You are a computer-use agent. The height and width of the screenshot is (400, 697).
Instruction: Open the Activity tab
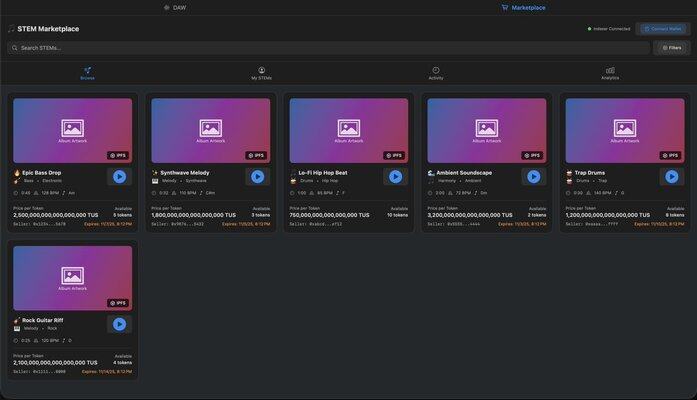[x=436, y=73]
